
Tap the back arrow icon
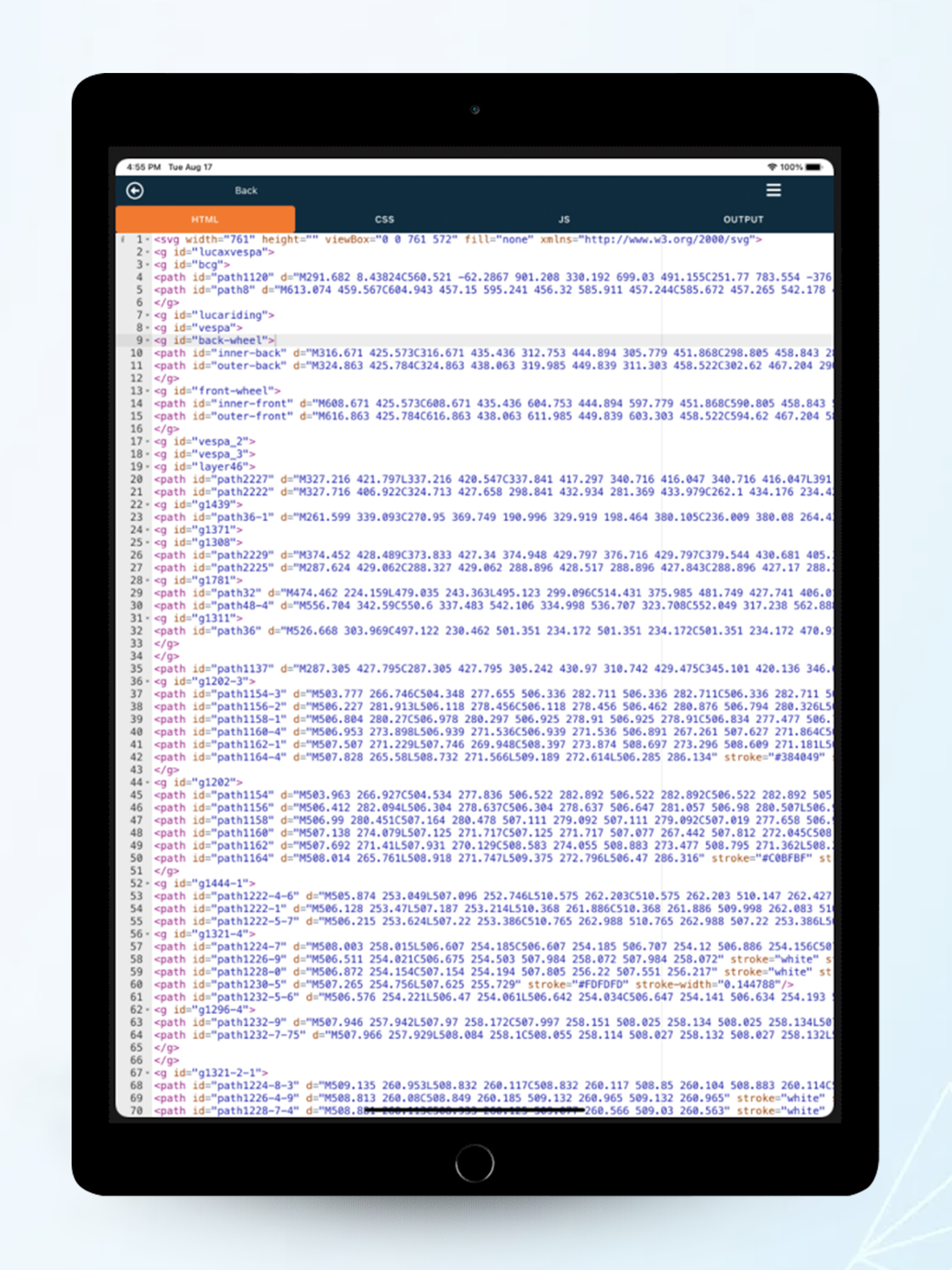coord(136,190)
